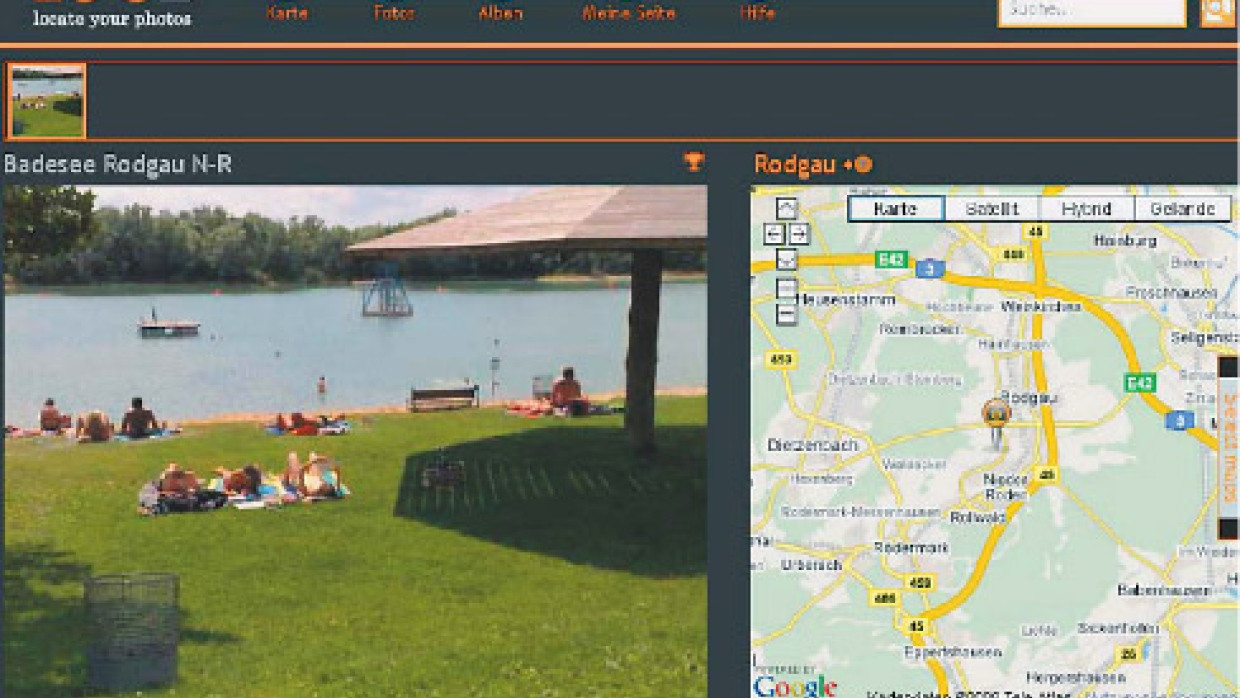Zoom out using the map minus control

pos(787,312)
